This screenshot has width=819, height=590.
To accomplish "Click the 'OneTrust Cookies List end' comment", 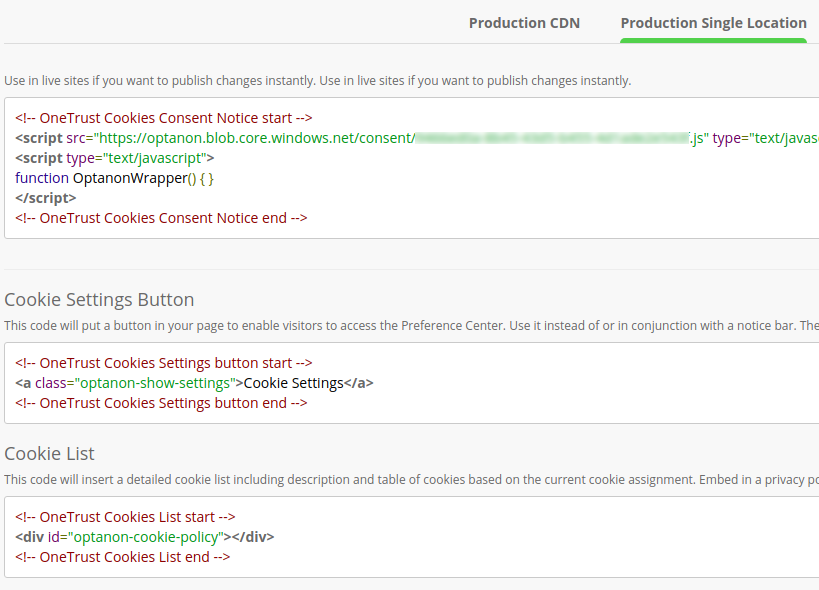I will point(123,557).
